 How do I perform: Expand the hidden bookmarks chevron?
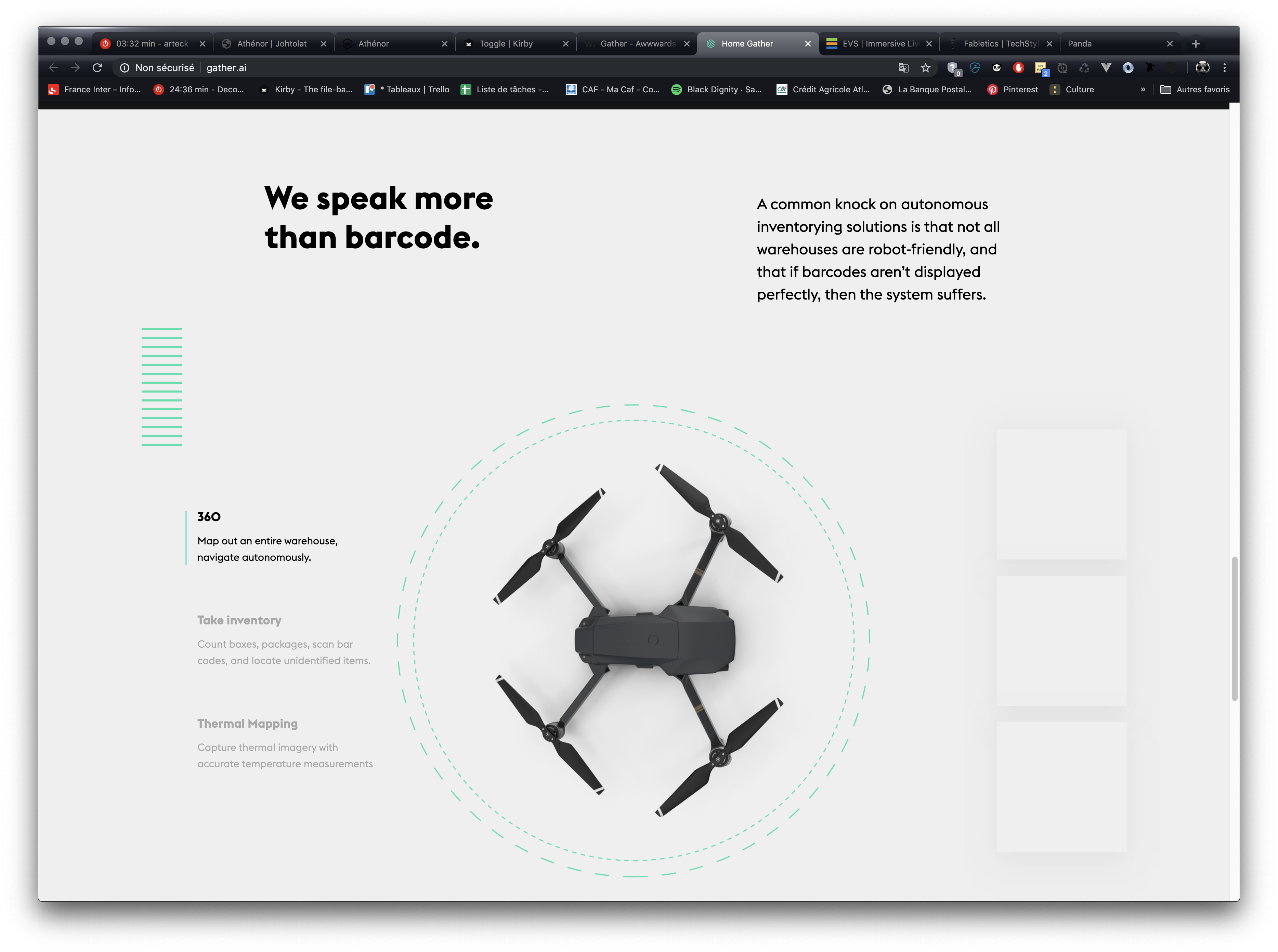1143,90
